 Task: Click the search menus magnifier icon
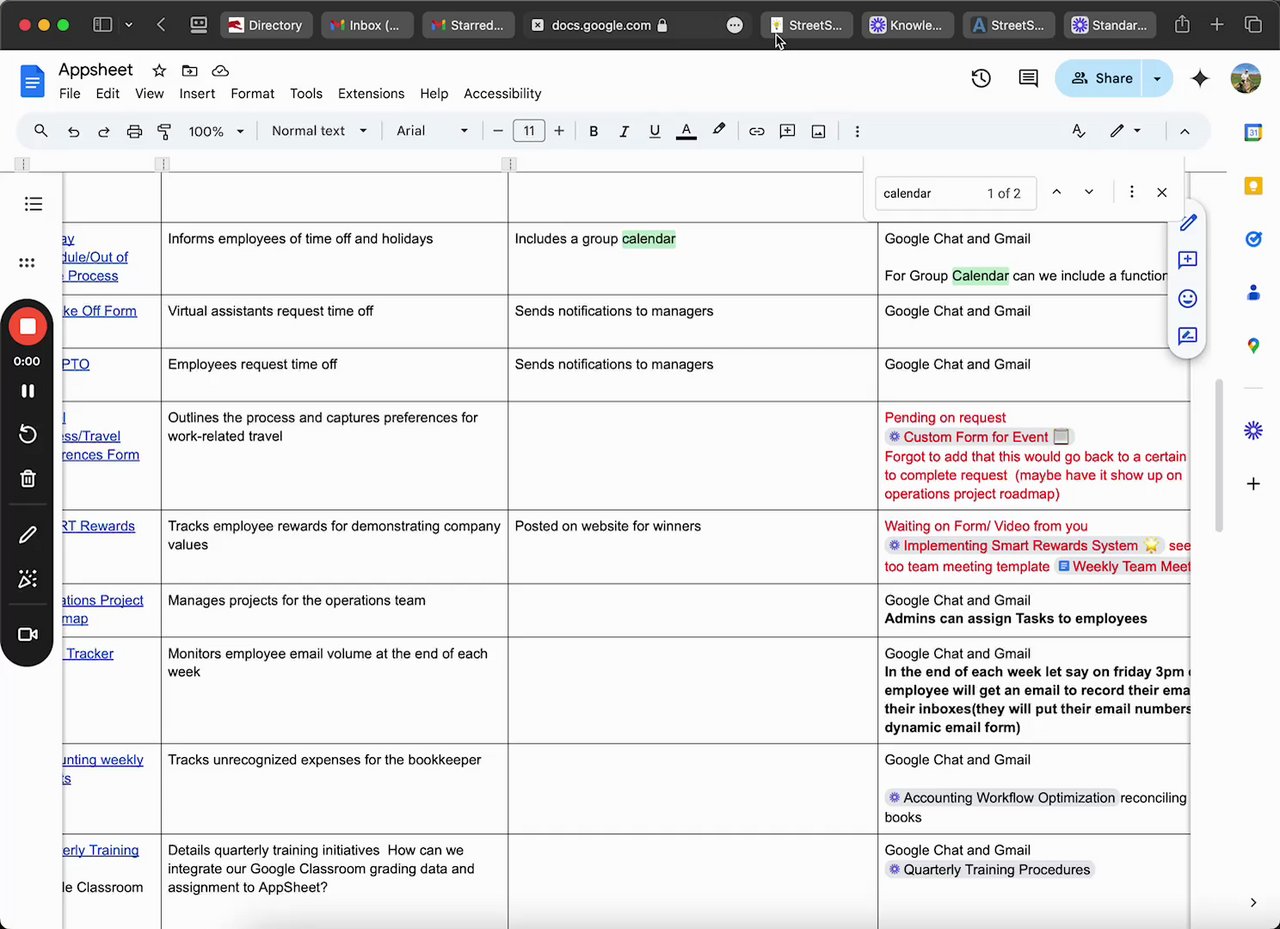click(x=41, y=131)
